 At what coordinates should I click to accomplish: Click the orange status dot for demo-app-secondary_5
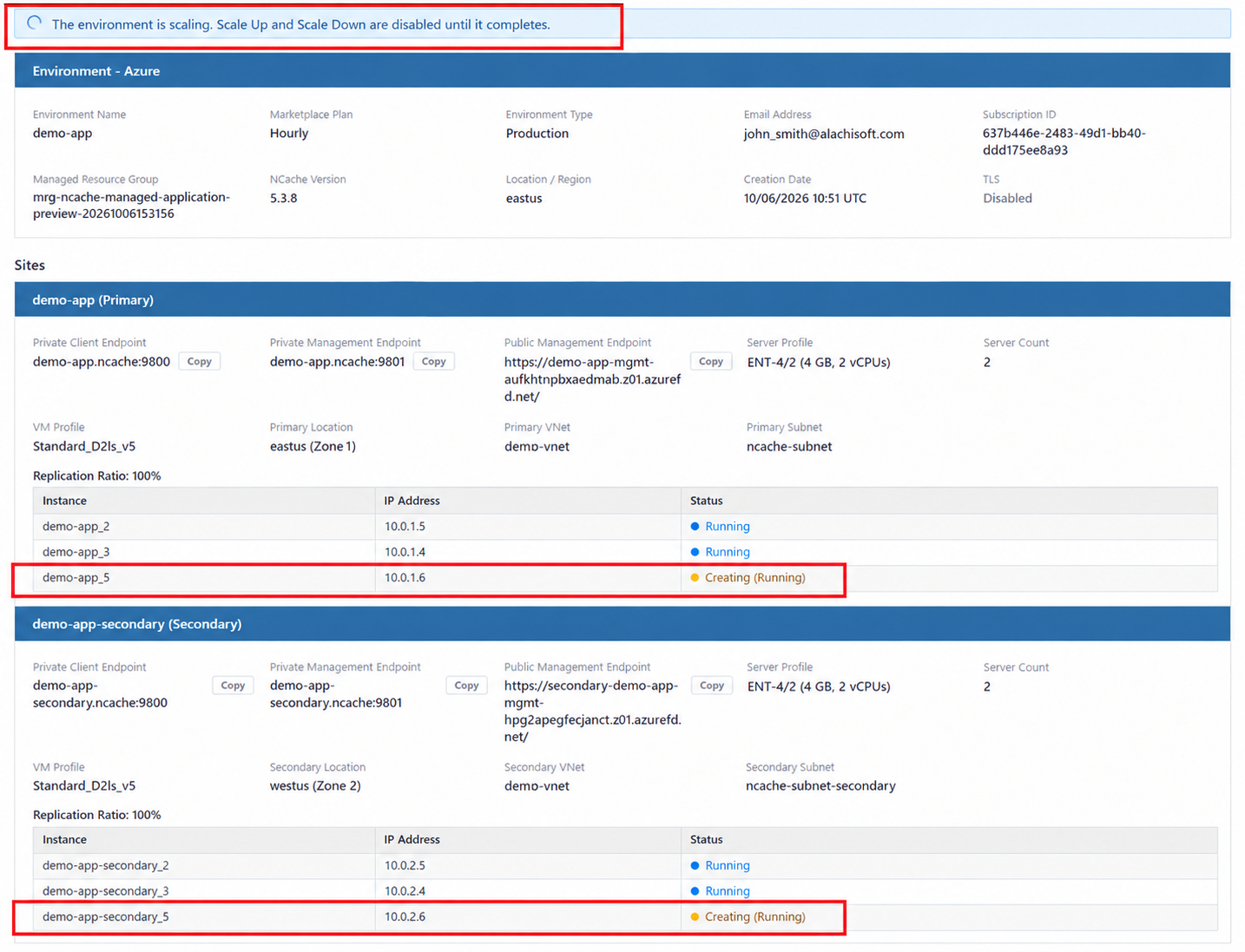click(695, 917)
